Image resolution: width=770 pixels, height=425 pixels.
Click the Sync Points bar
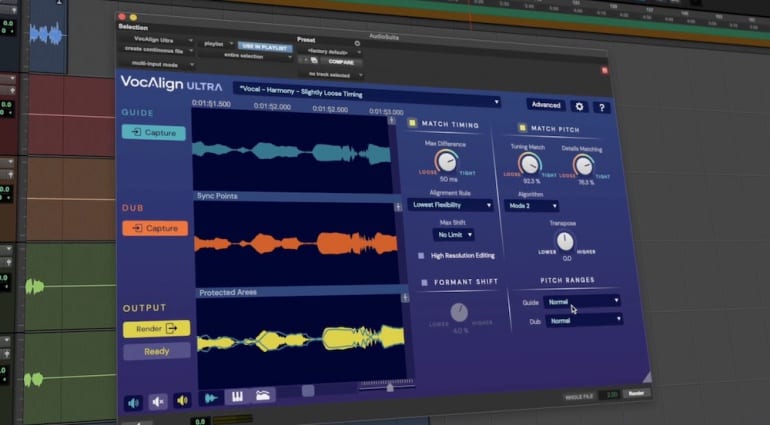coord(295,198)
